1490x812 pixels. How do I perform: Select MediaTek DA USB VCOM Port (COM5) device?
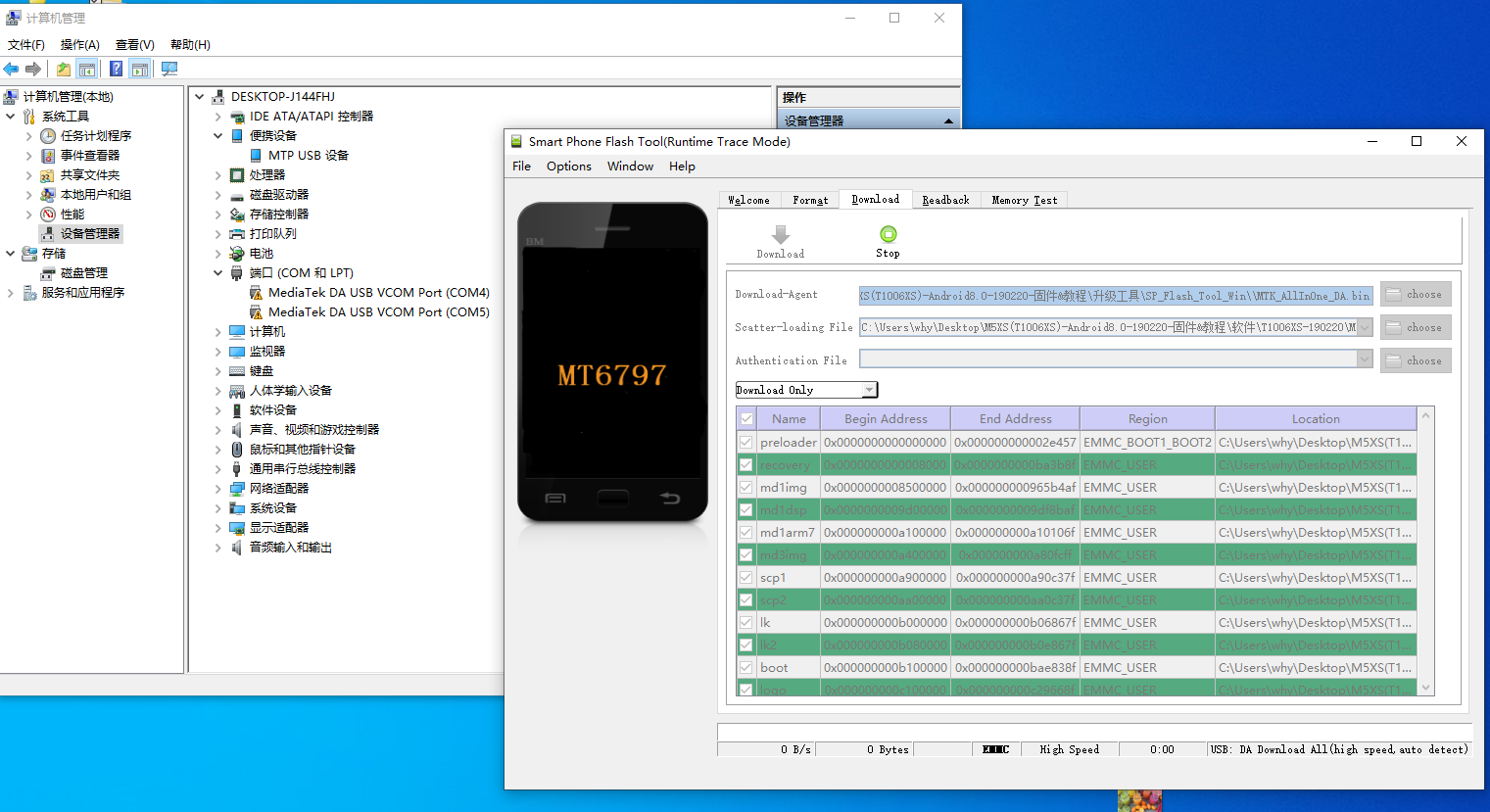[x=378, y=312]
